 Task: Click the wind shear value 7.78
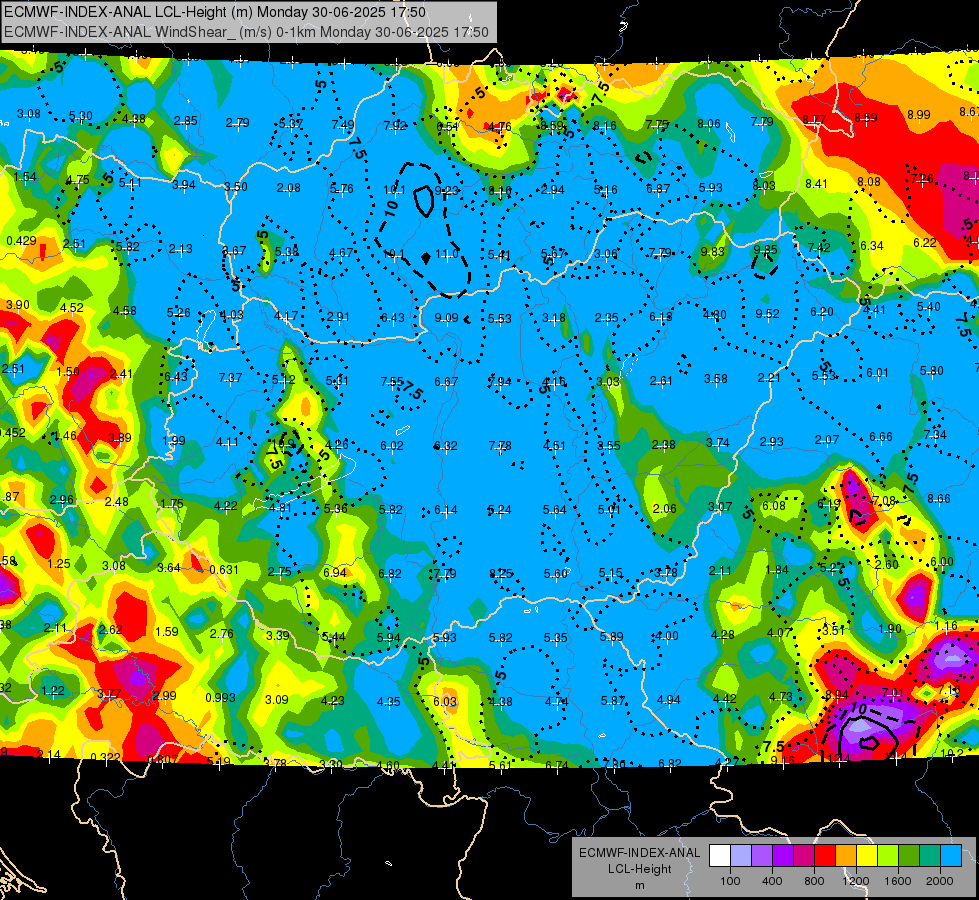click(x=500, y=445)
